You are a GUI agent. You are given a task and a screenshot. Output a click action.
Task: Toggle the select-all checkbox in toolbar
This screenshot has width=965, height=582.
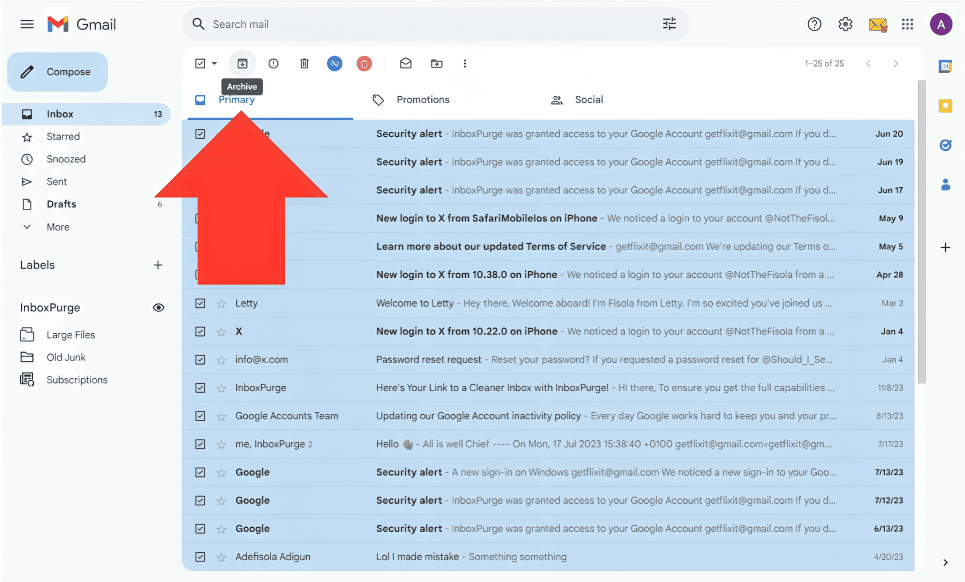[x=200, y=63]
